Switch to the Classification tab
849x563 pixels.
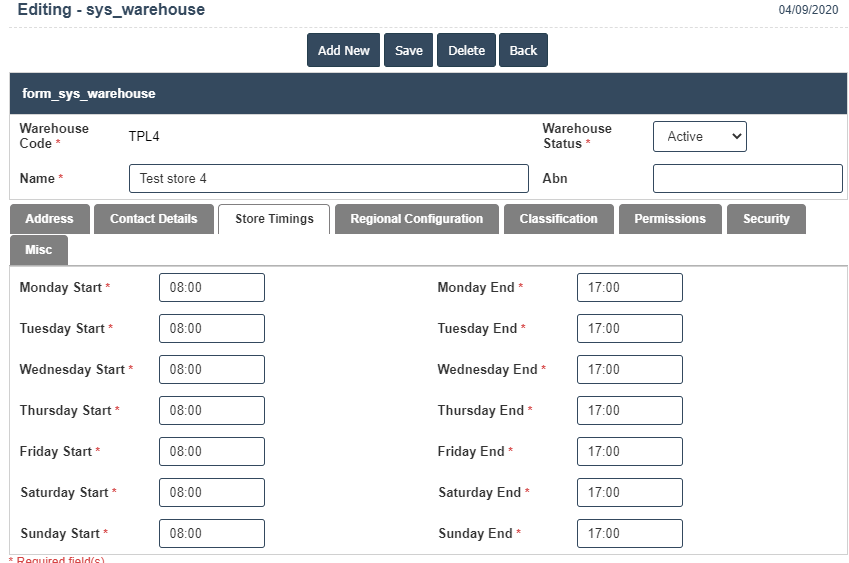point(558,219)
